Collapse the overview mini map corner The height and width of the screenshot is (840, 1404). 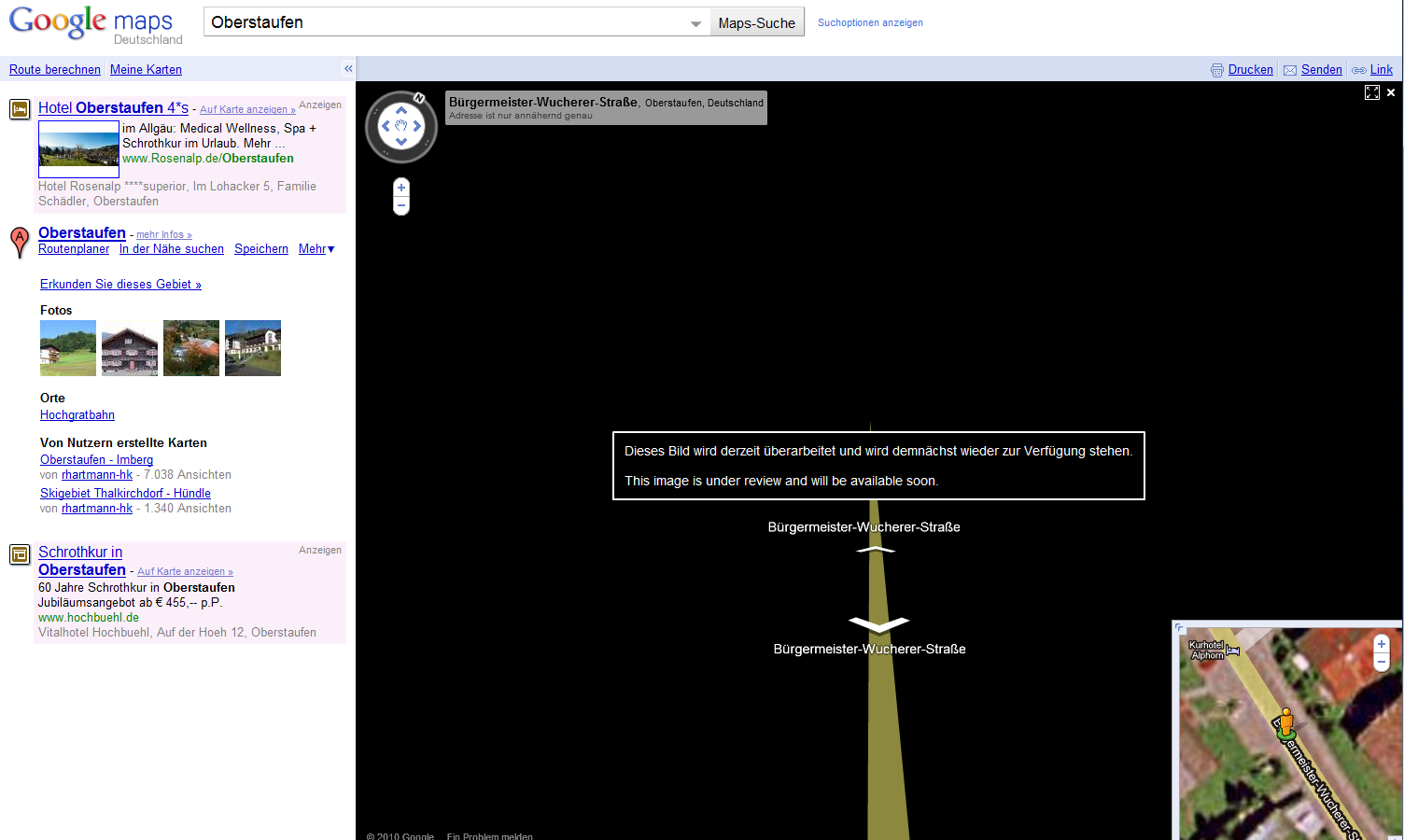[1180, 628]
